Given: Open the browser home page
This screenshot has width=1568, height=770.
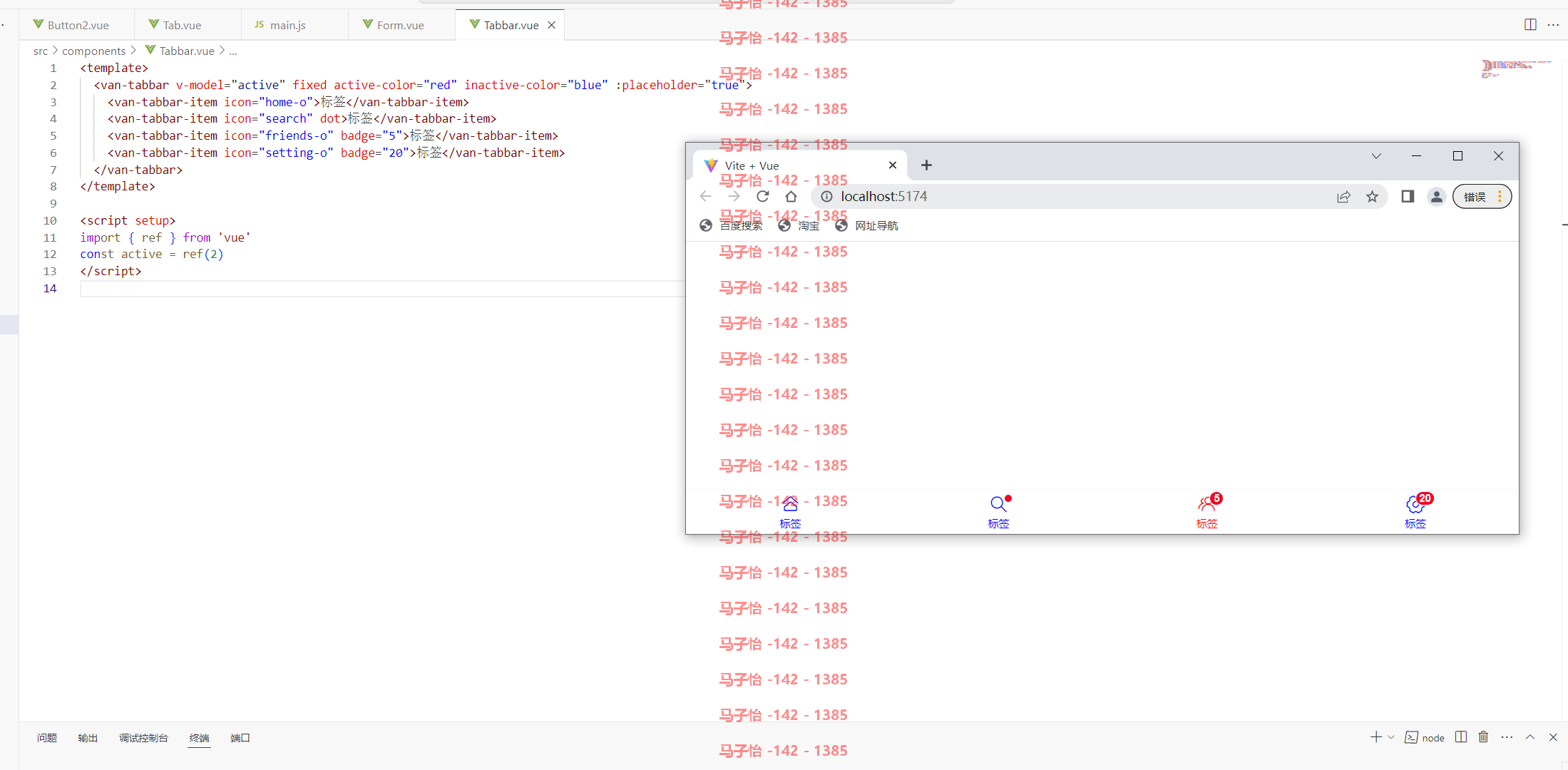Looking at the screenshot, I should tap(791, 197).
